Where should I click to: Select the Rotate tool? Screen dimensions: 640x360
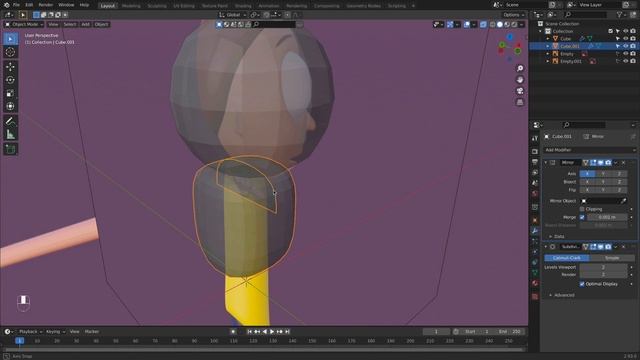11,80
